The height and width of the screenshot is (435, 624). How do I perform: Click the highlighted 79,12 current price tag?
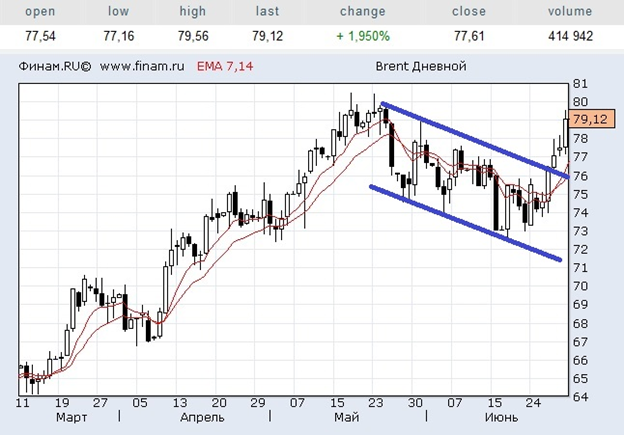[592, 120]
